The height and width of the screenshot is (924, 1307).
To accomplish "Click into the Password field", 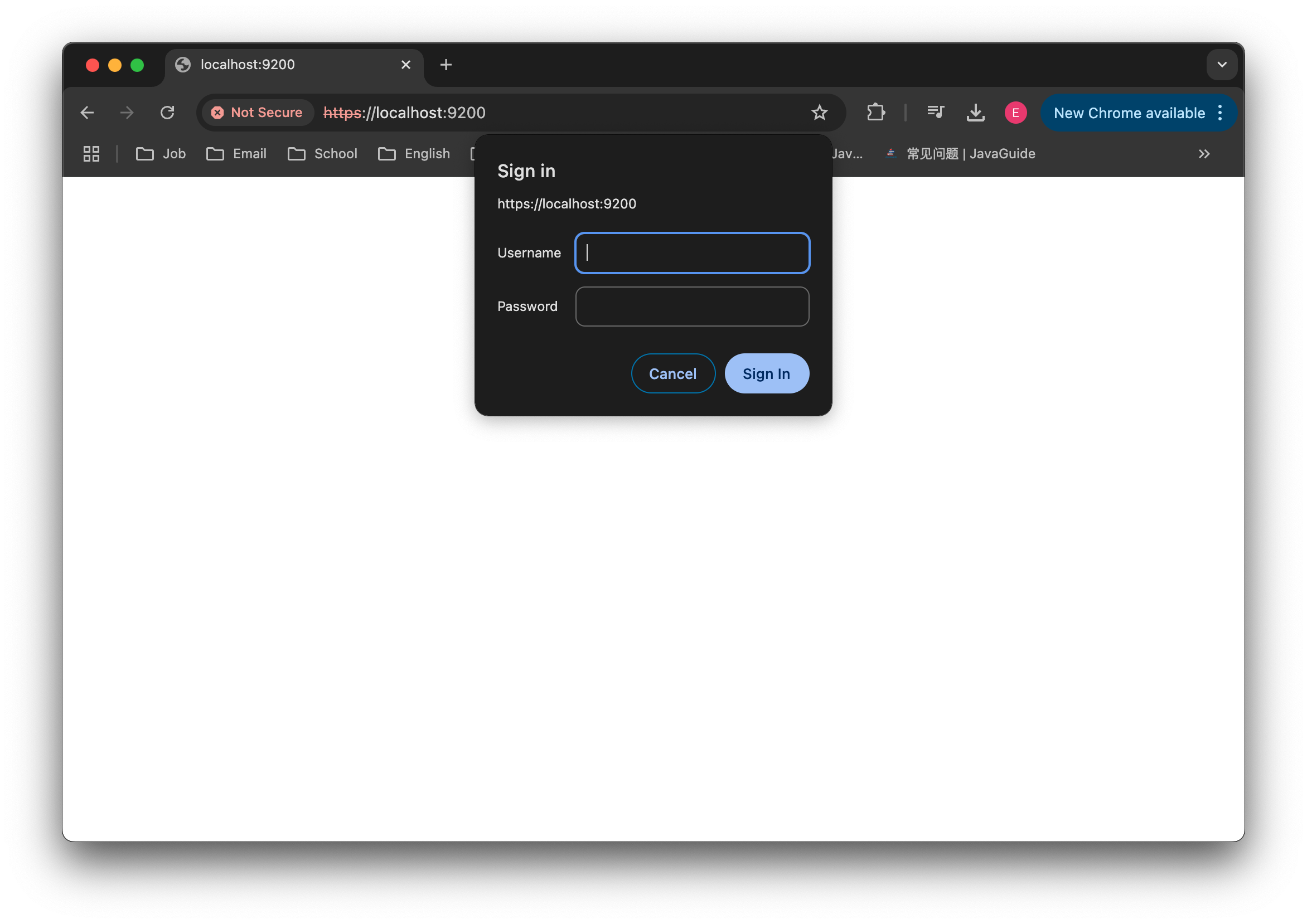I will (691, 307).
